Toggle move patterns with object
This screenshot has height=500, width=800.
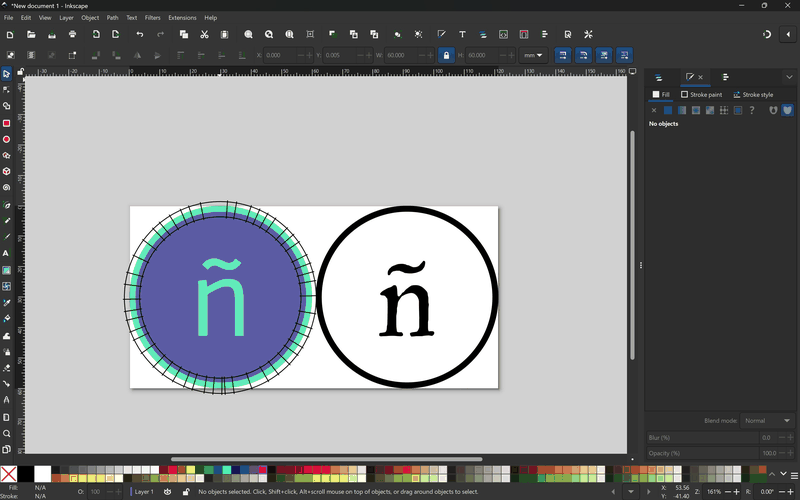click(624, 55)
